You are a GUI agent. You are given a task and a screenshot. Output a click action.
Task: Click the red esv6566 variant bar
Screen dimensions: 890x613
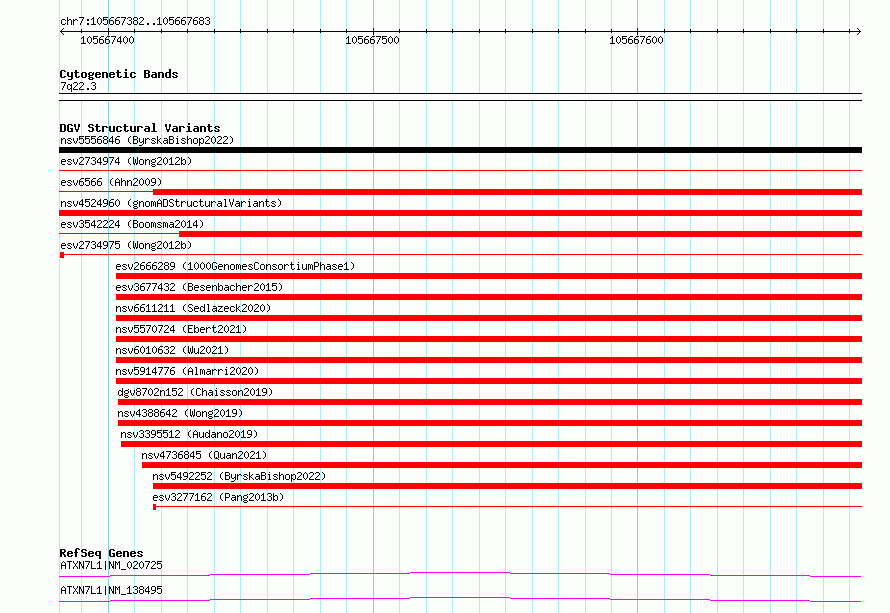[507, 192]
